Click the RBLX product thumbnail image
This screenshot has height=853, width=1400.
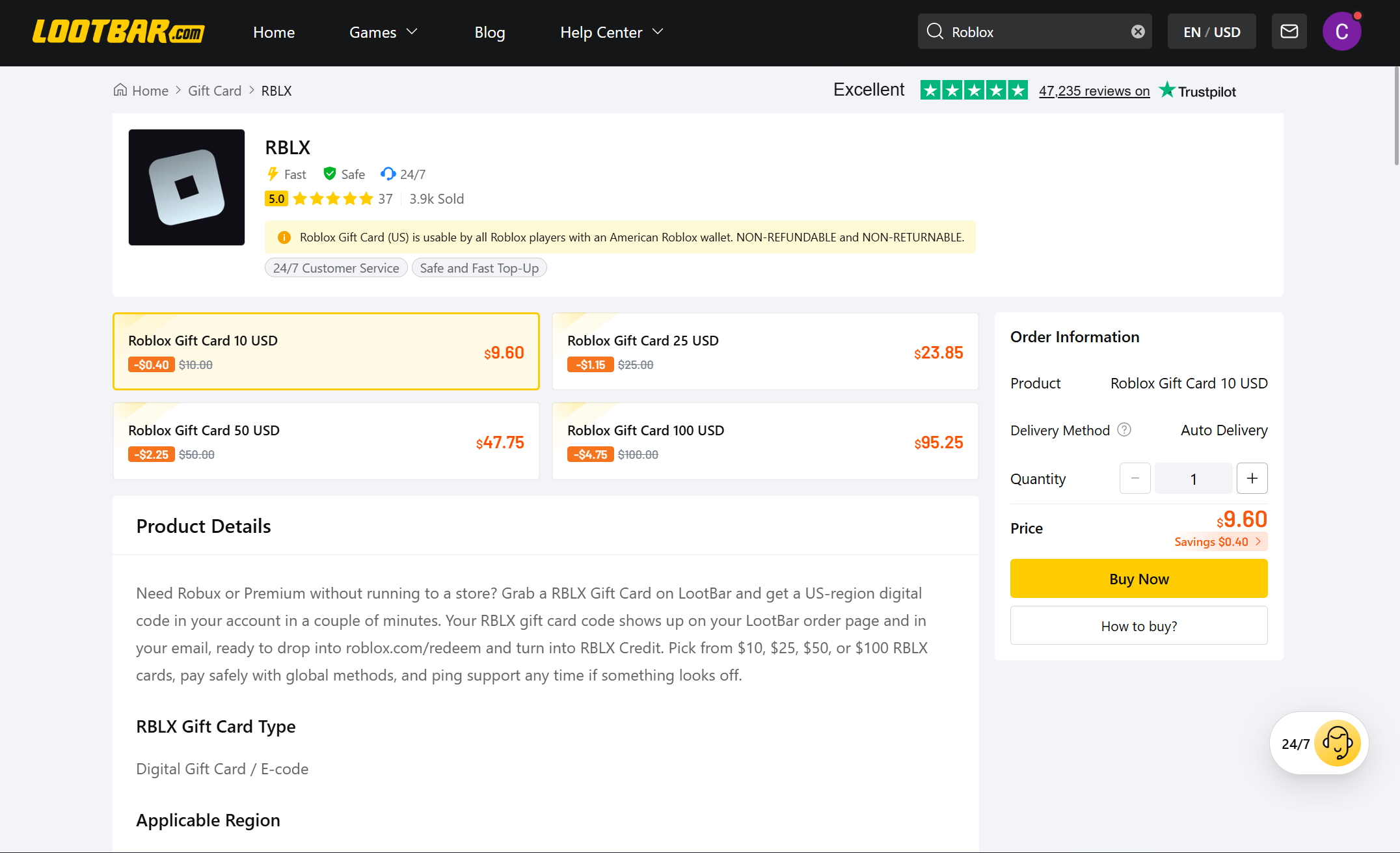point(187,187)
